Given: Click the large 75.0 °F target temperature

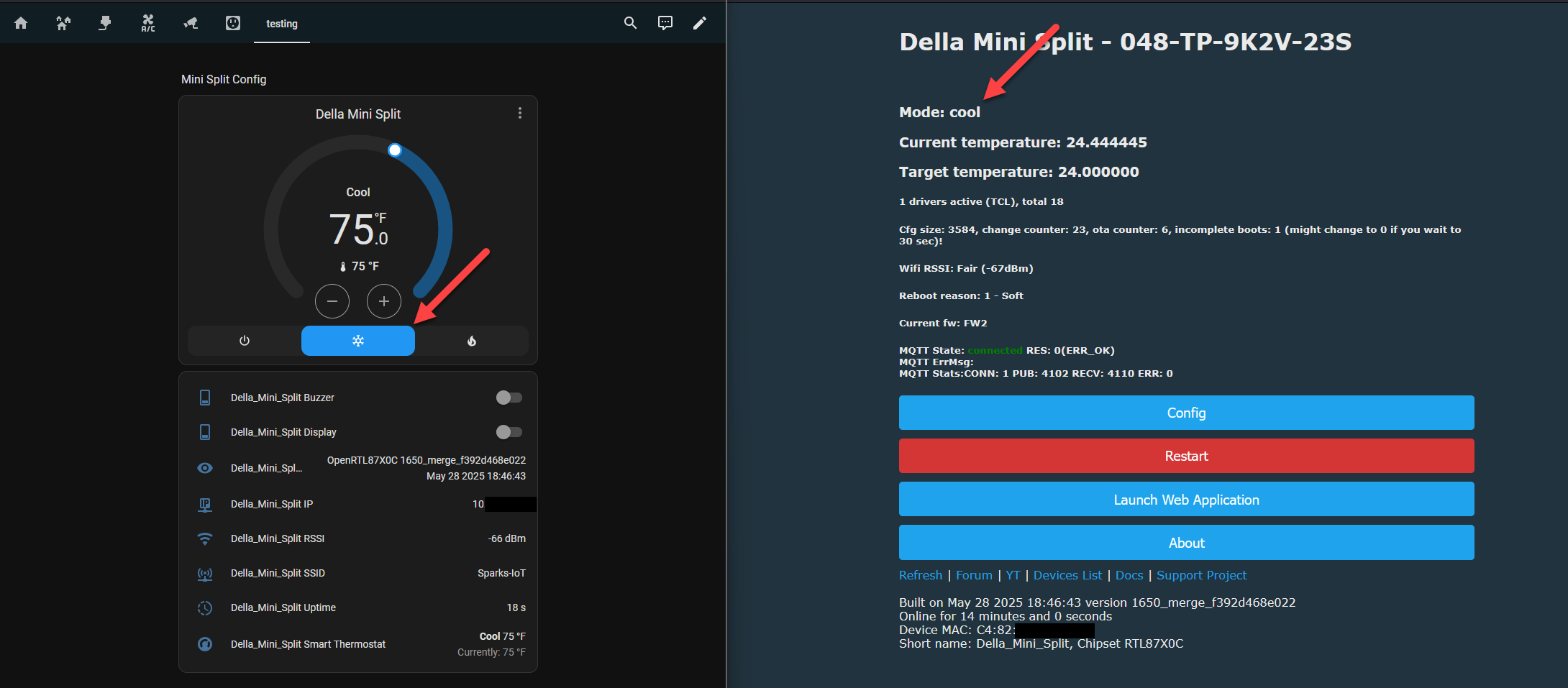Looking at the screenshot, I should tap(358, 229).
